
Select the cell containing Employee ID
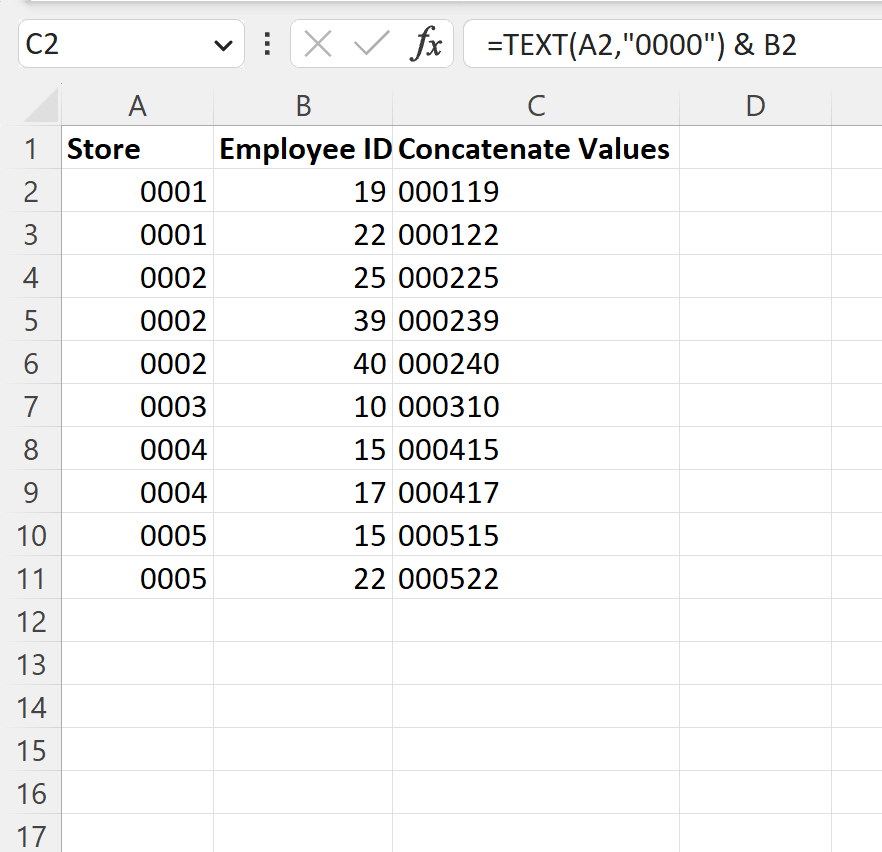(302, 148)
